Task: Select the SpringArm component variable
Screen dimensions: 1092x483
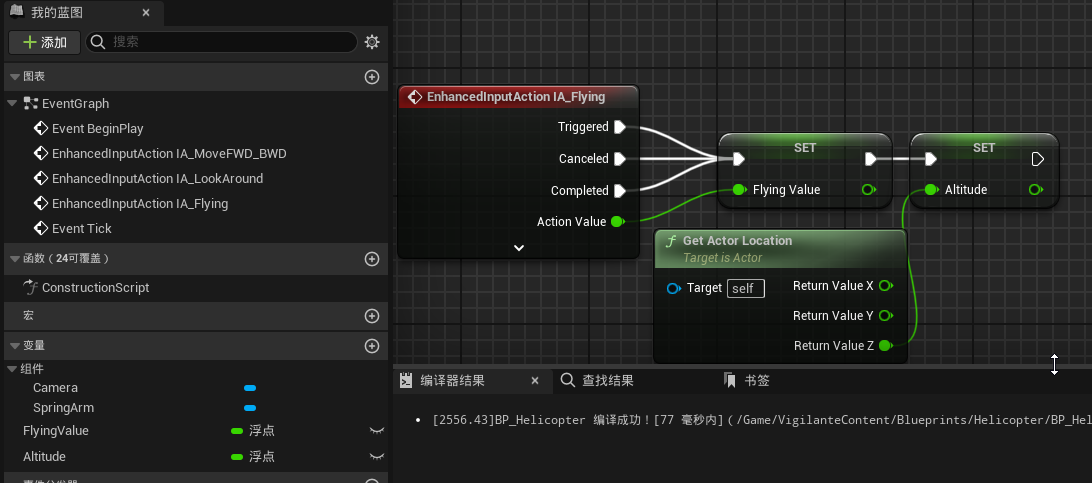Action: [x=63, y=408]
